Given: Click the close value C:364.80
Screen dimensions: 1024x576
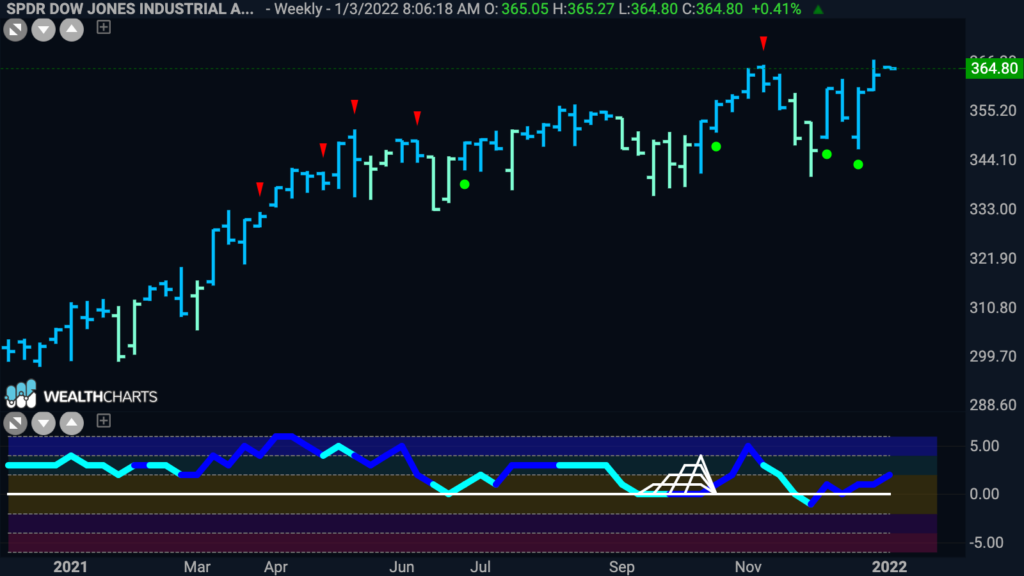Looking at the screenshot, I should (712, 9).
